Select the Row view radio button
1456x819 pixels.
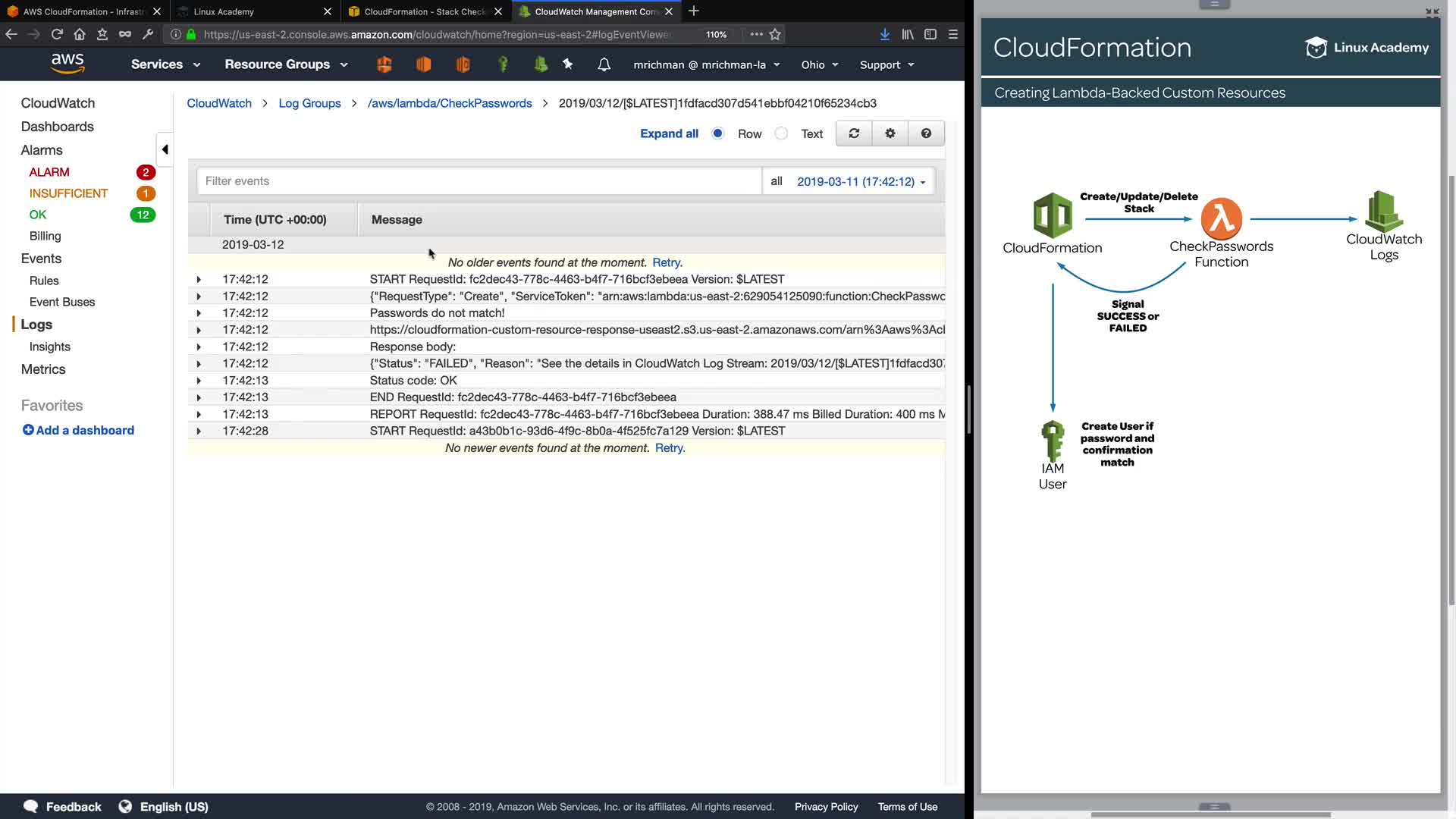point(717,133)
